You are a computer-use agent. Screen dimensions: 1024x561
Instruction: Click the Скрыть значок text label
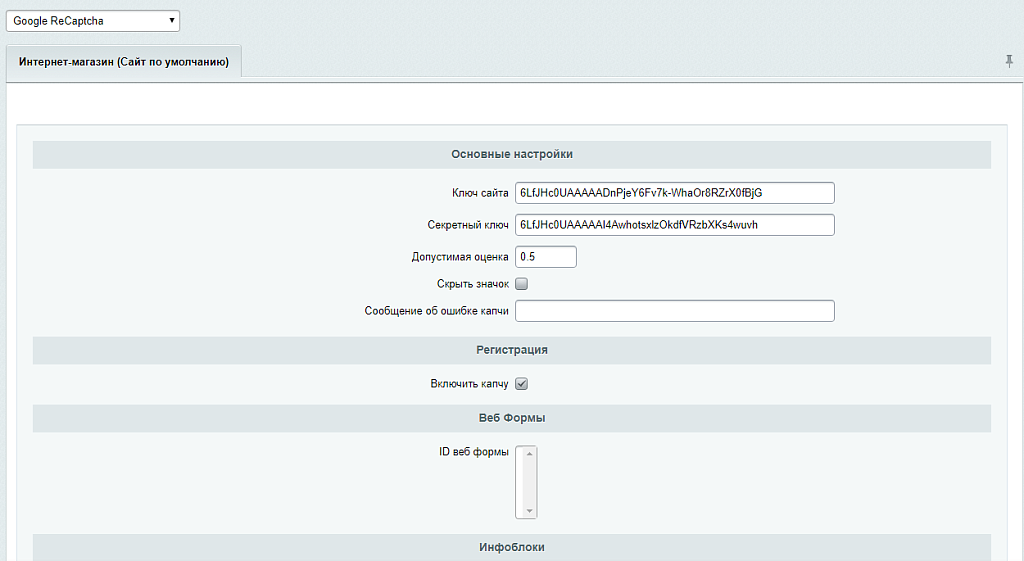click(x=472, y=284)
